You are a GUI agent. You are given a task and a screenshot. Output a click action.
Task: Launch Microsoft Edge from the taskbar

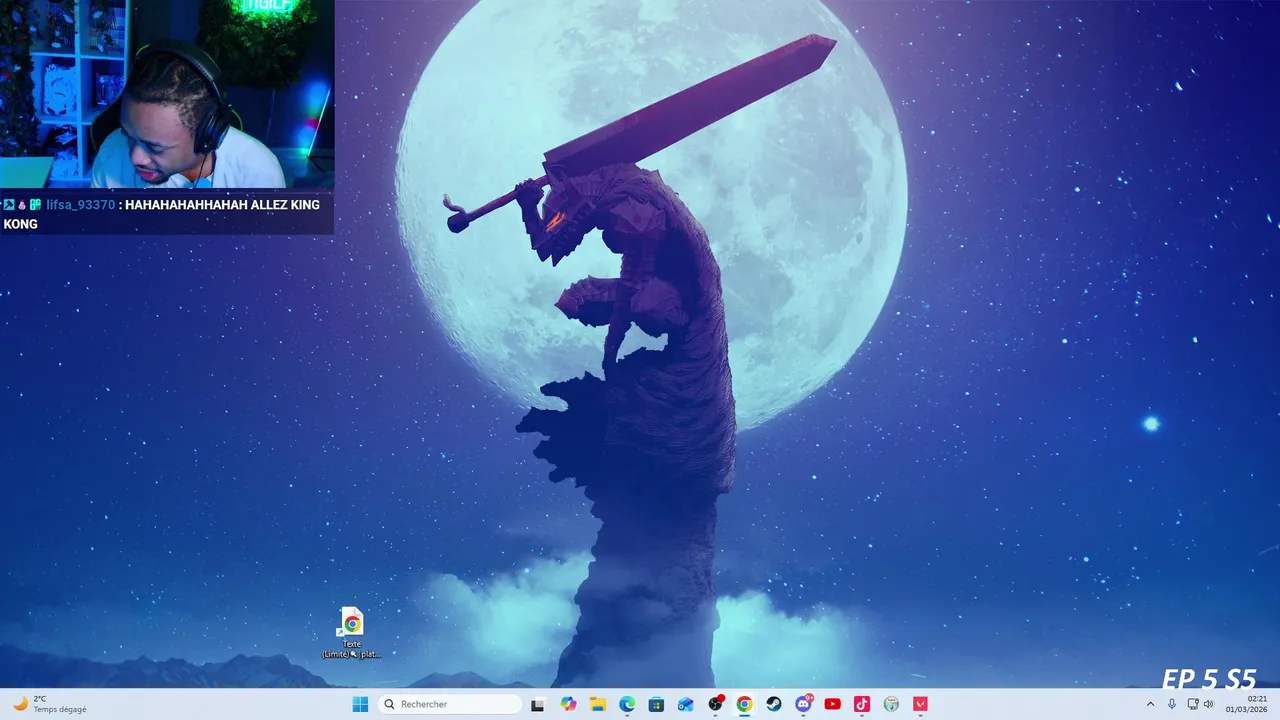627,704
